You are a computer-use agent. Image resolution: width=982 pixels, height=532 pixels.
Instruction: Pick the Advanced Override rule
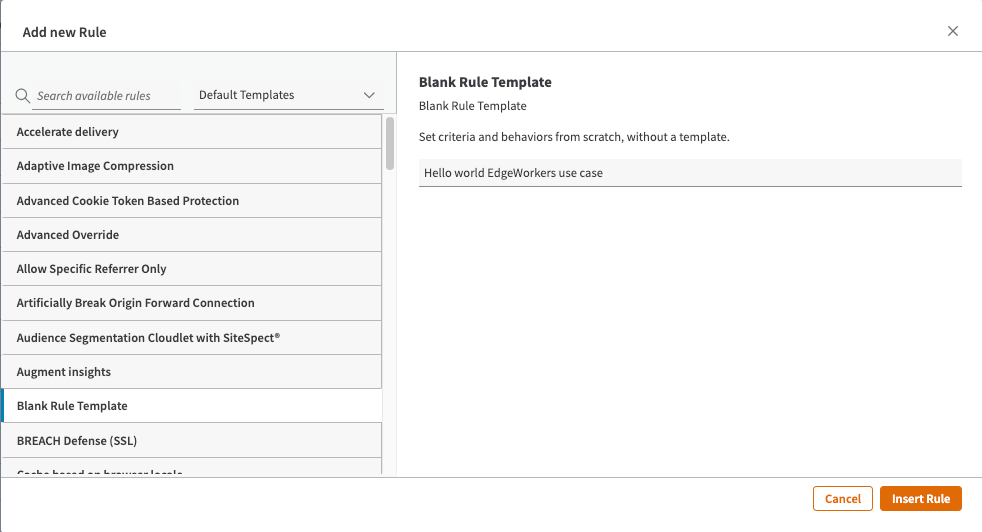point(191,235)
